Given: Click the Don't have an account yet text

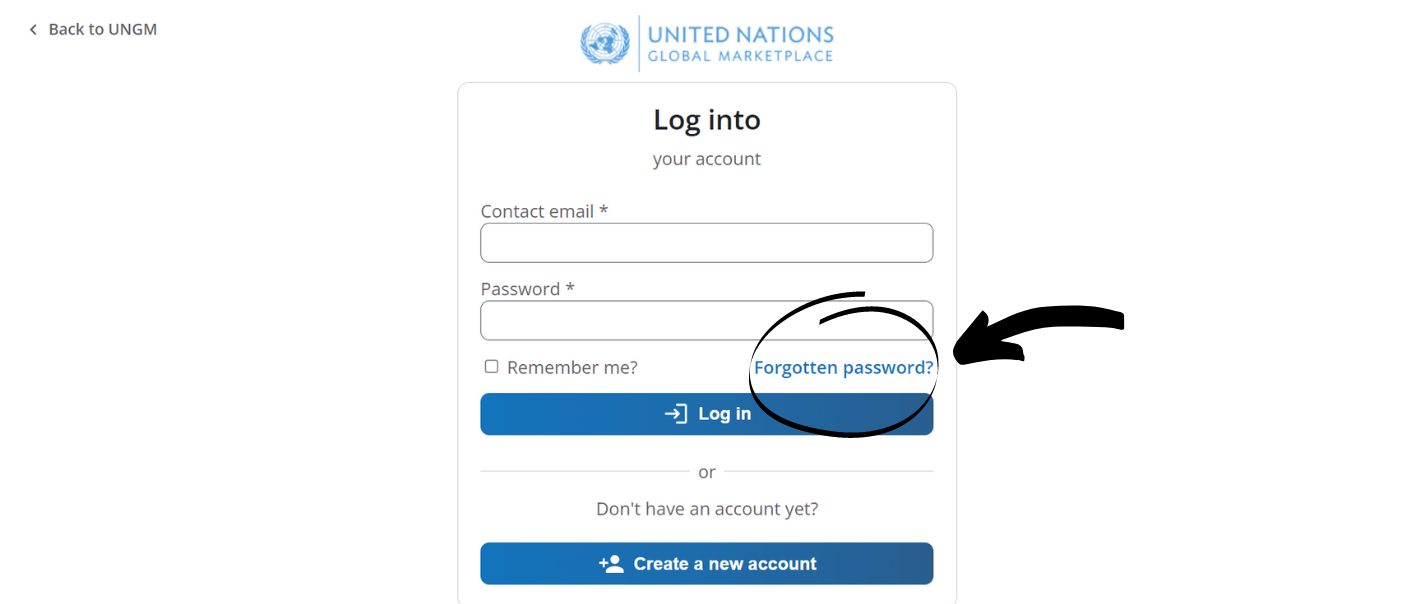Looking at the screenshot, I should 707,509.
